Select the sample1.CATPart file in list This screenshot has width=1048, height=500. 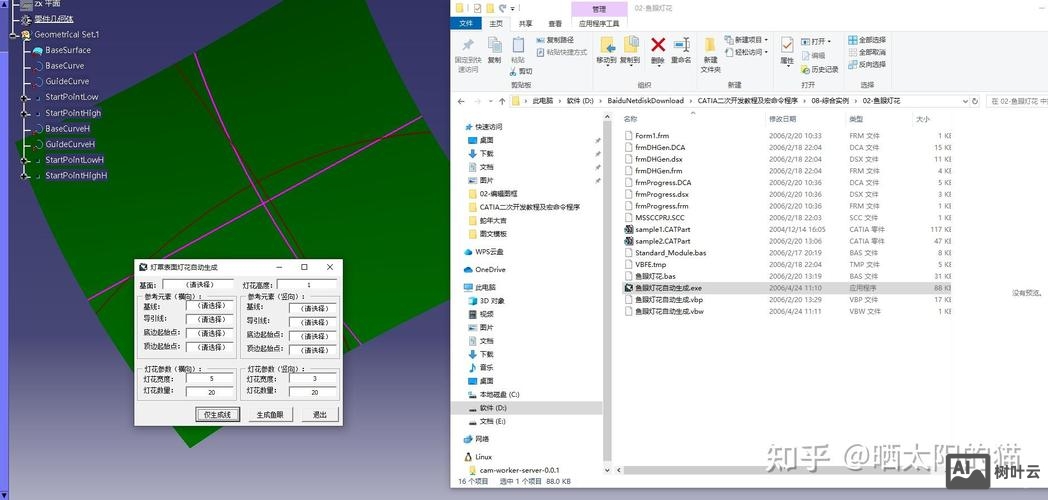tap(661, 229)
